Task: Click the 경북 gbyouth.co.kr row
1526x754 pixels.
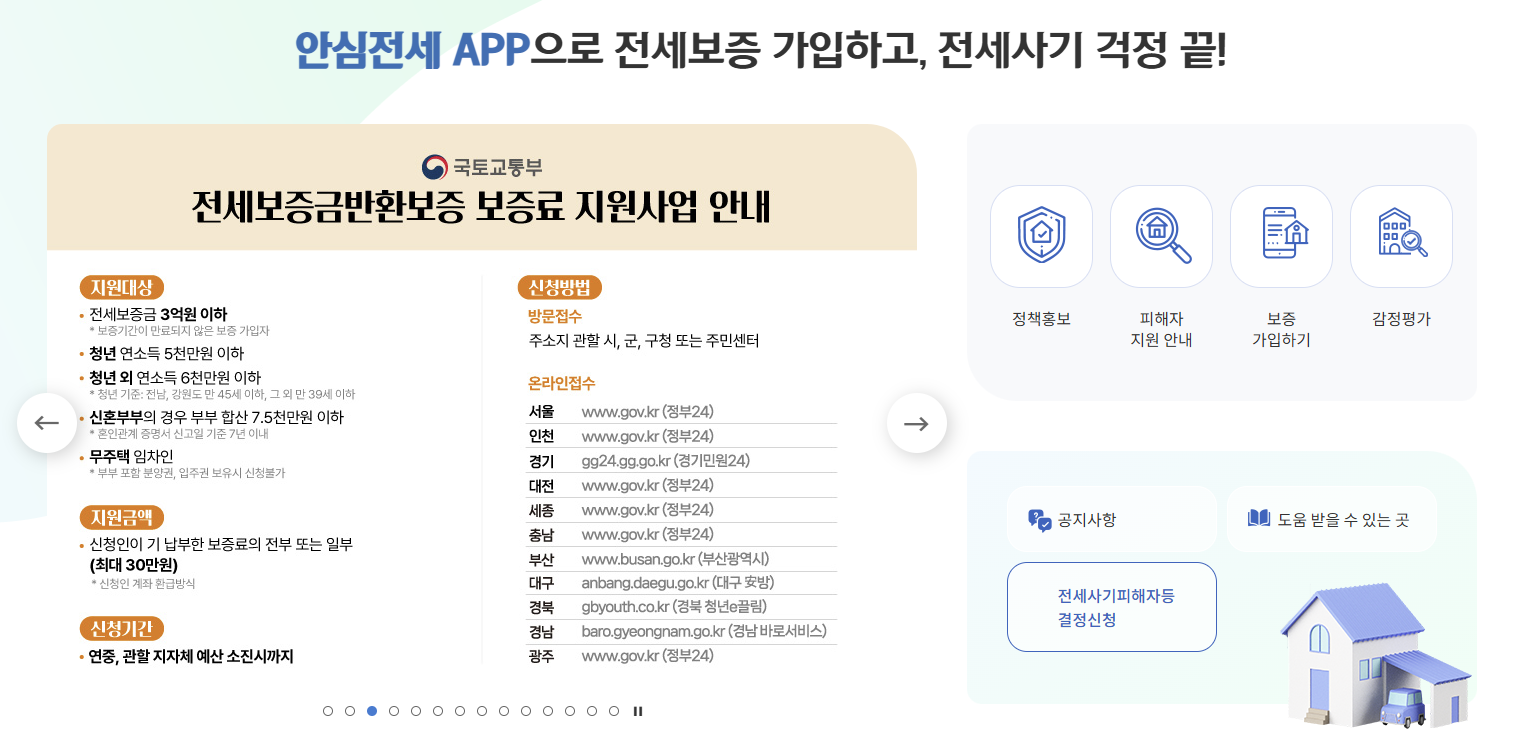Action: click(x=682, y=607)
